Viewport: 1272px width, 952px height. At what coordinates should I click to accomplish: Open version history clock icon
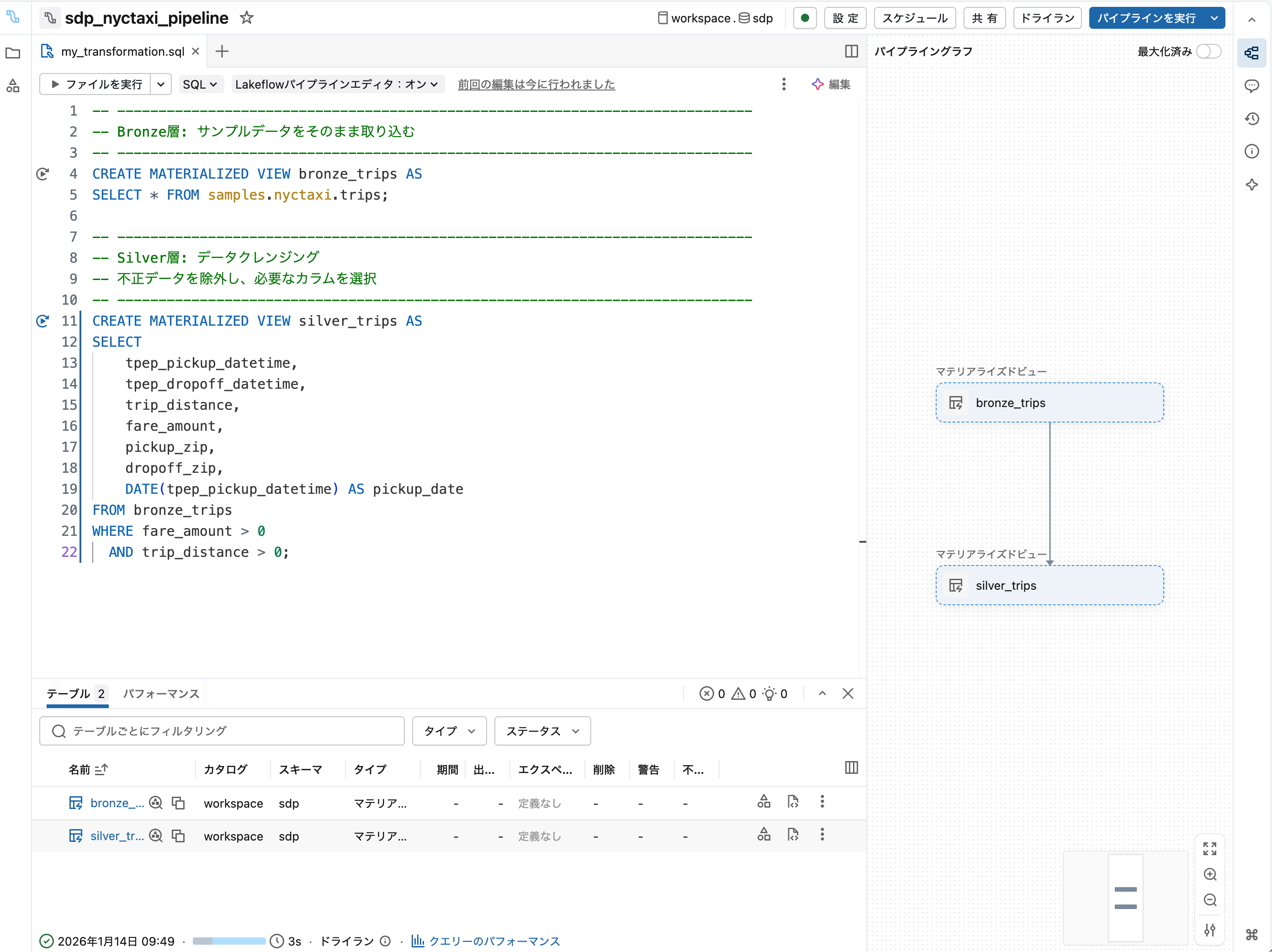point(1252,118)
